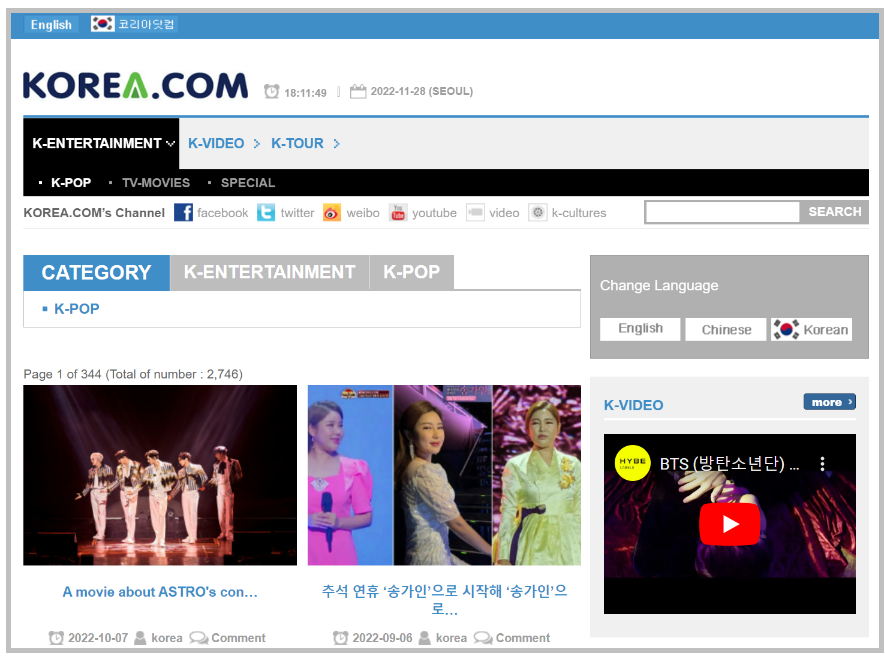The height and width of the screenshot is (658, 885).
Task: Click author icon beside korea under ASTRO article
Action: tap(141, 638)
